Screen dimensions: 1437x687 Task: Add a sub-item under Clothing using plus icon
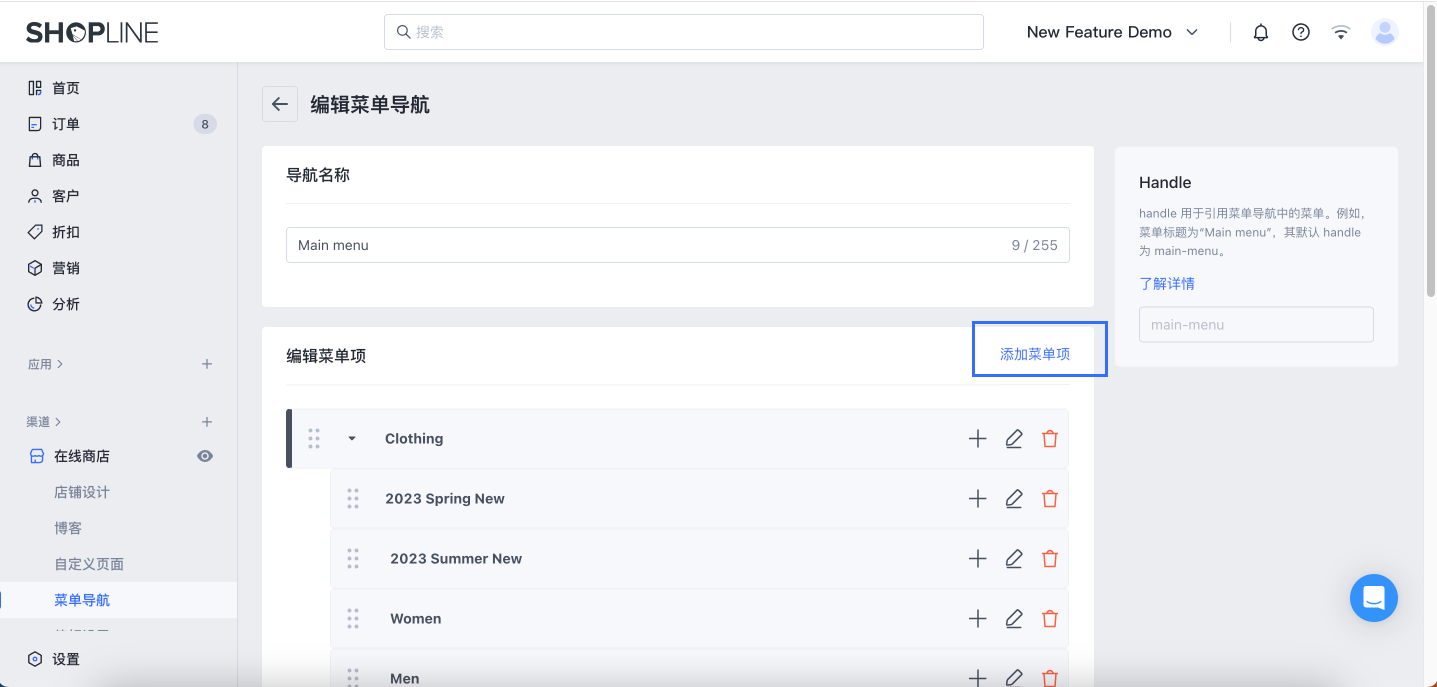click(x=977, y=438)
